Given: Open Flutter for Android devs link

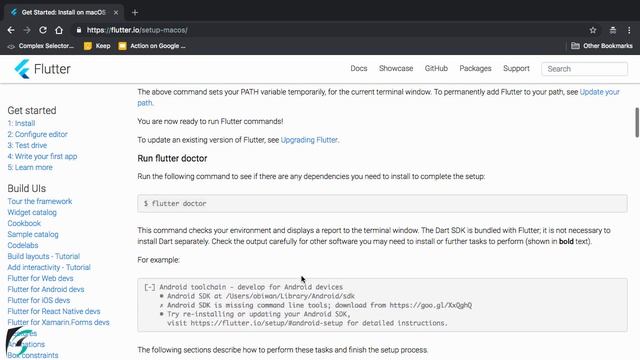Looking at the screenshot, I should pos(46,289).
